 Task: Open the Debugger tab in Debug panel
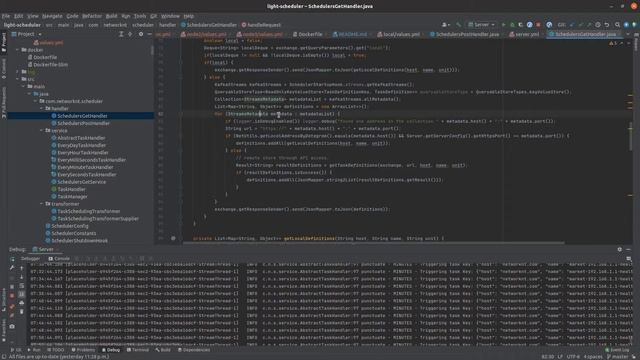click(31, 258)
